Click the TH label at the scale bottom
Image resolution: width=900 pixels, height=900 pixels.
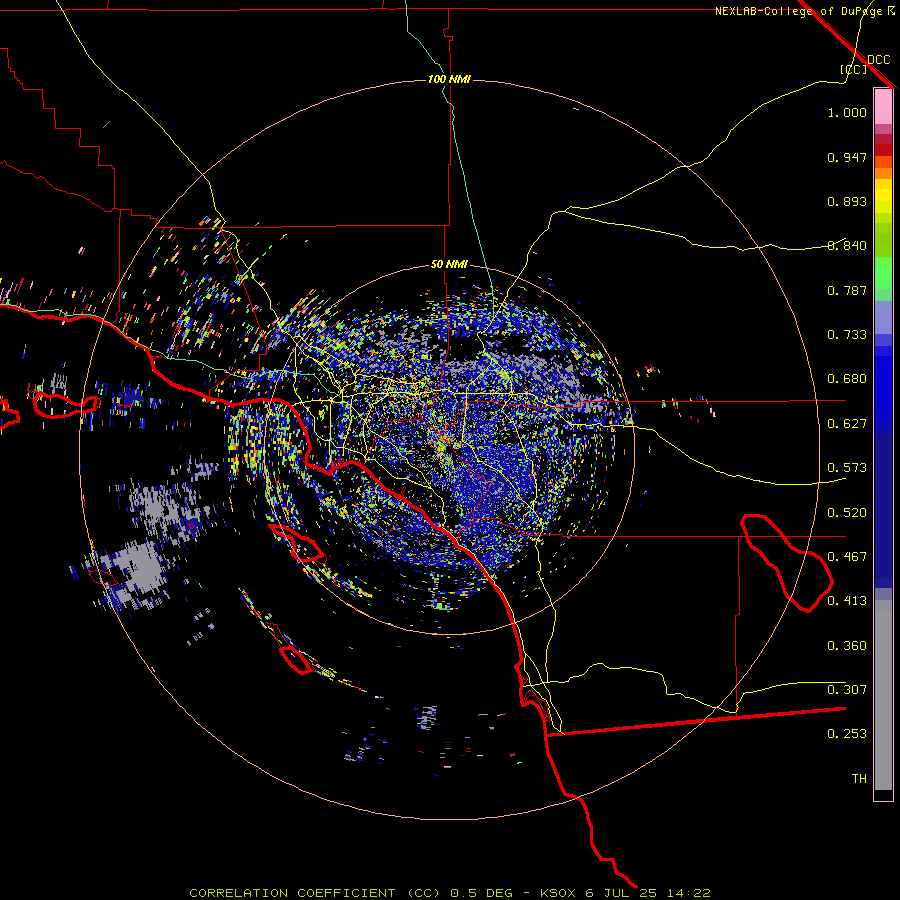tap(859, 779)
